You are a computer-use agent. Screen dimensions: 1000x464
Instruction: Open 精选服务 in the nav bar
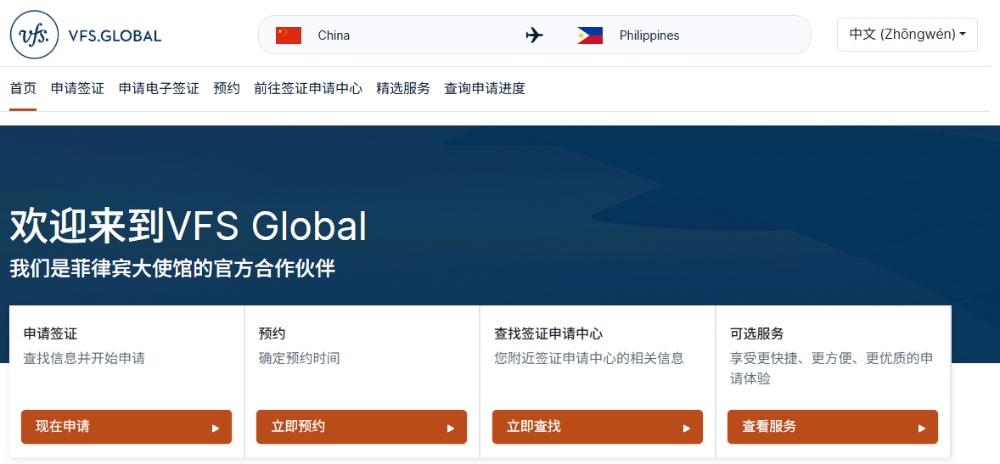coord(403,88)
